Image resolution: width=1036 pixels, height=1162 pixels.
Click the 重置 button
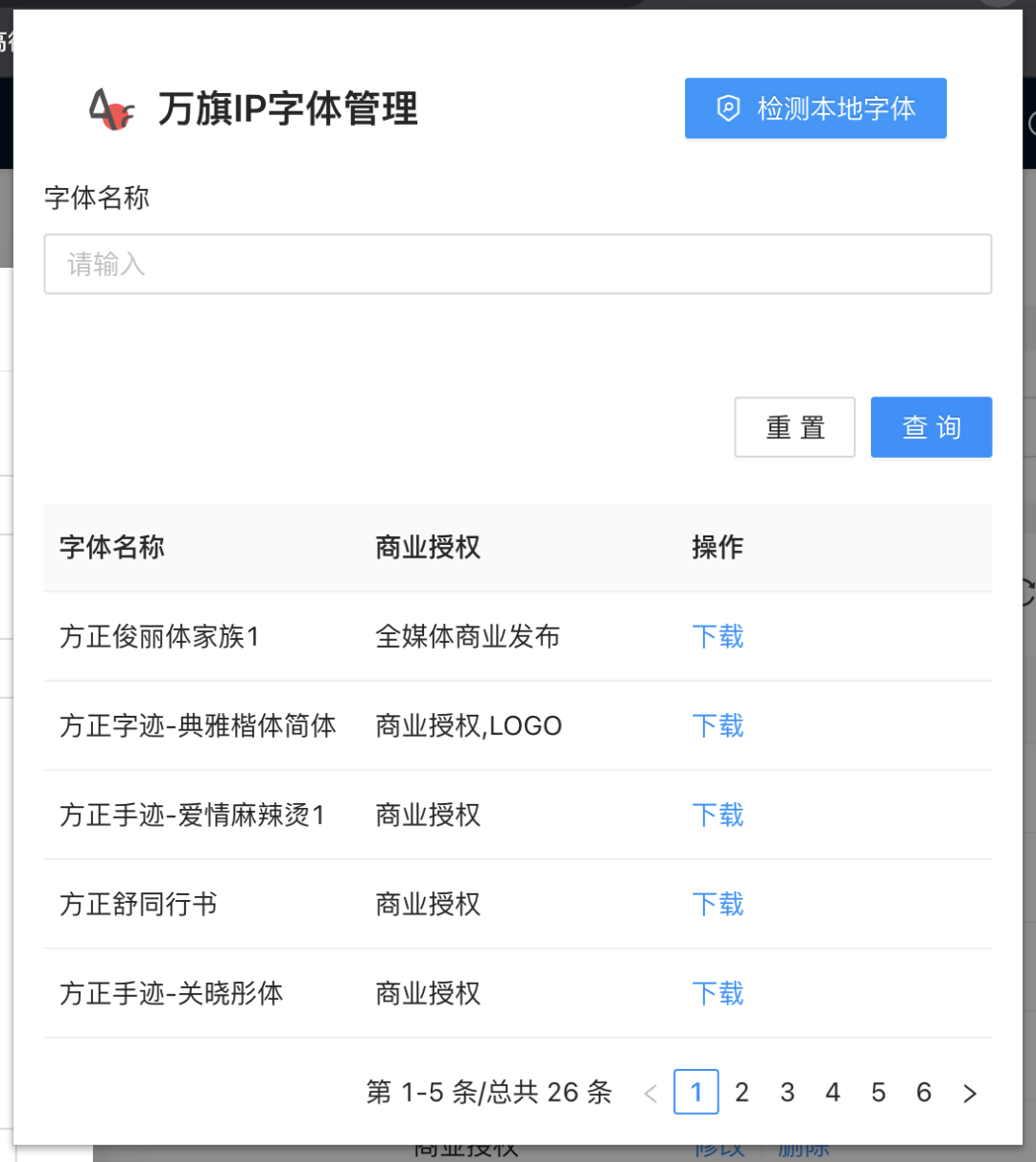click(795, 427)
